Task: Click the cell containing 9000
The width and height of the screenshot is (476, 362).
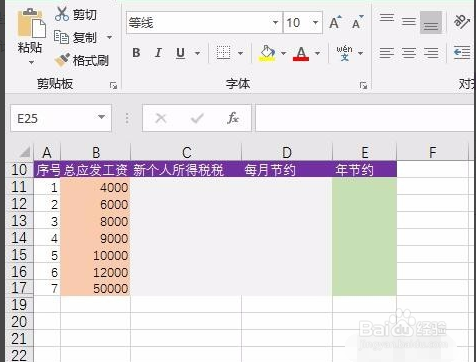Action: 96,238
